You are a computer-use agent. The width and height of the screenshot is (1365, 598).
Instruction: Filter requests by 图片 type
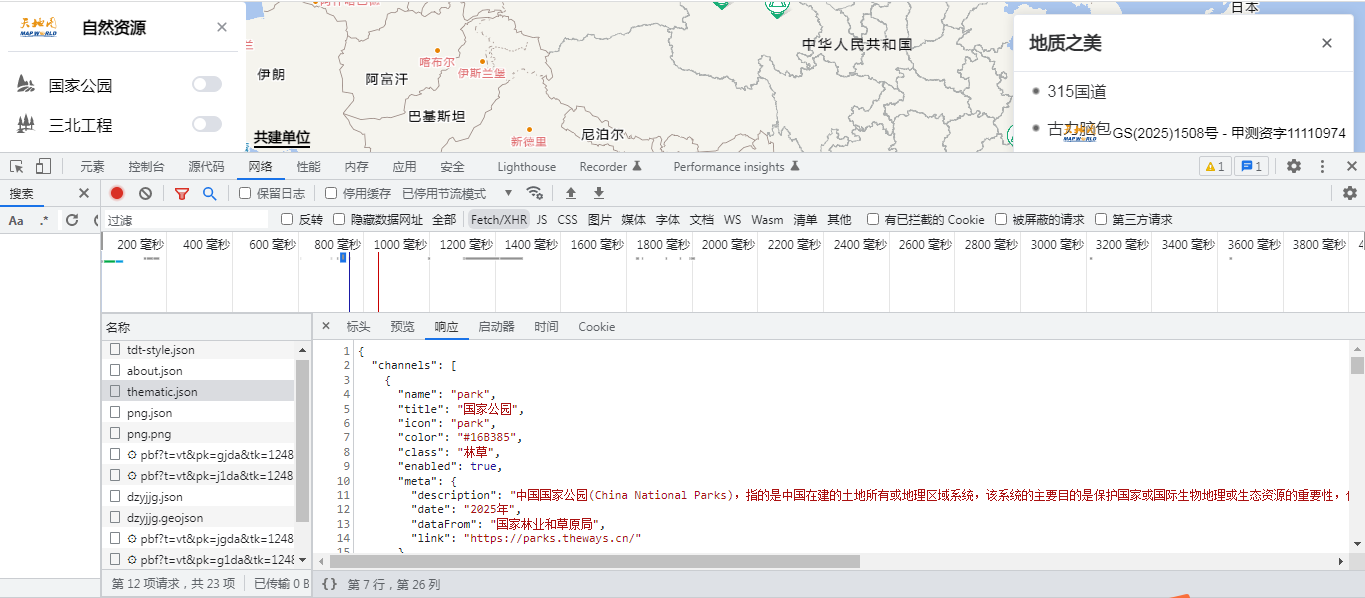click(600, 219)
